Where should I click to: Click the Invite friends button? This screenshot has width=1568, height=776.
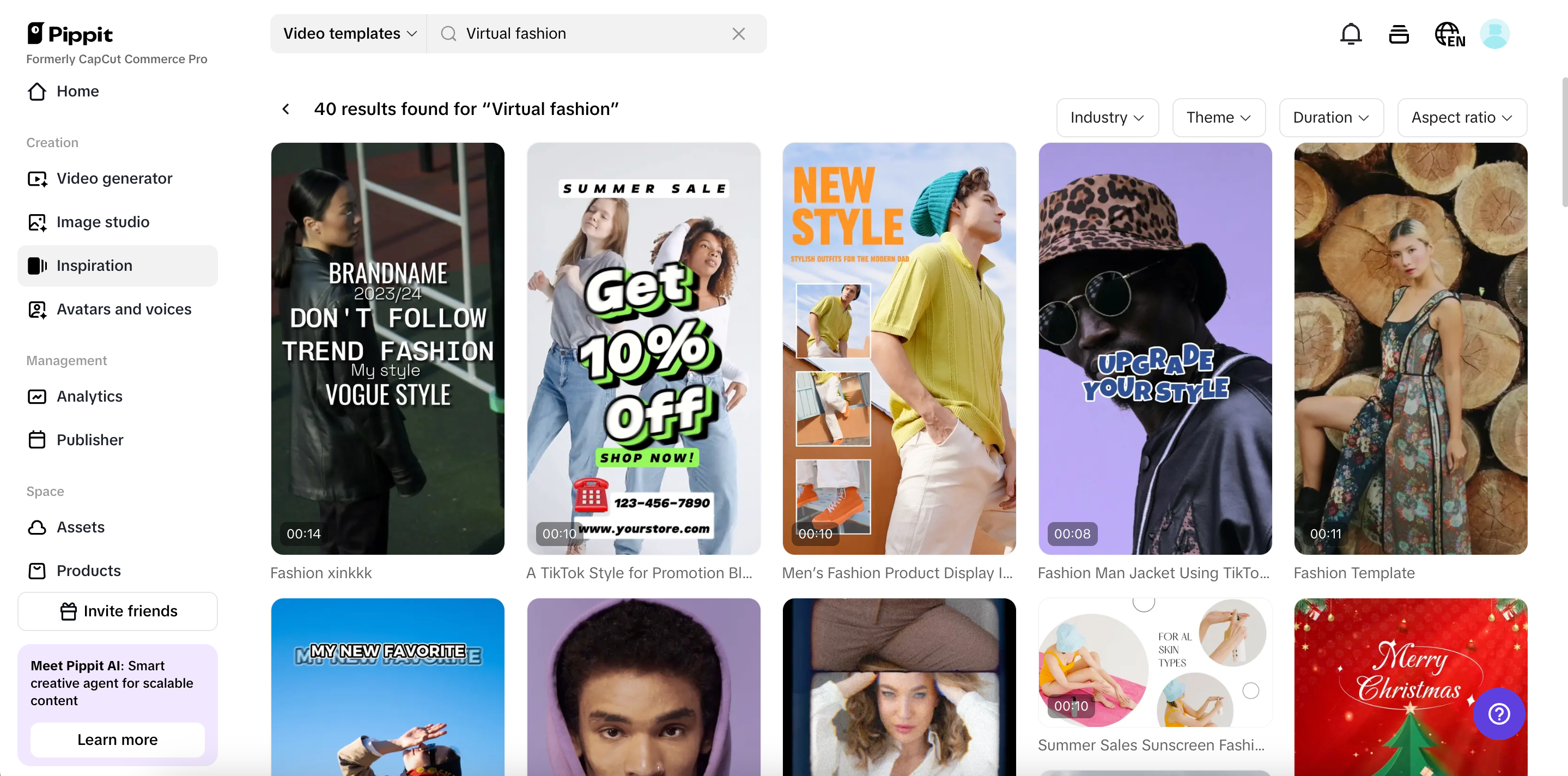tap(118, 611)
